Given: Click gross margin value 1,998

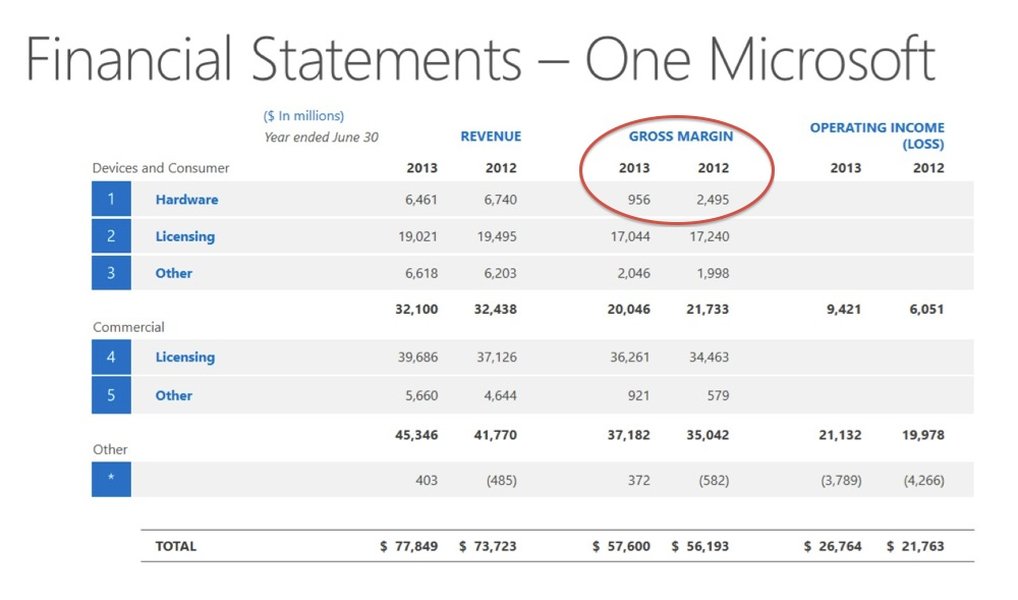Looking at the screenshot, I should point(713,273).
